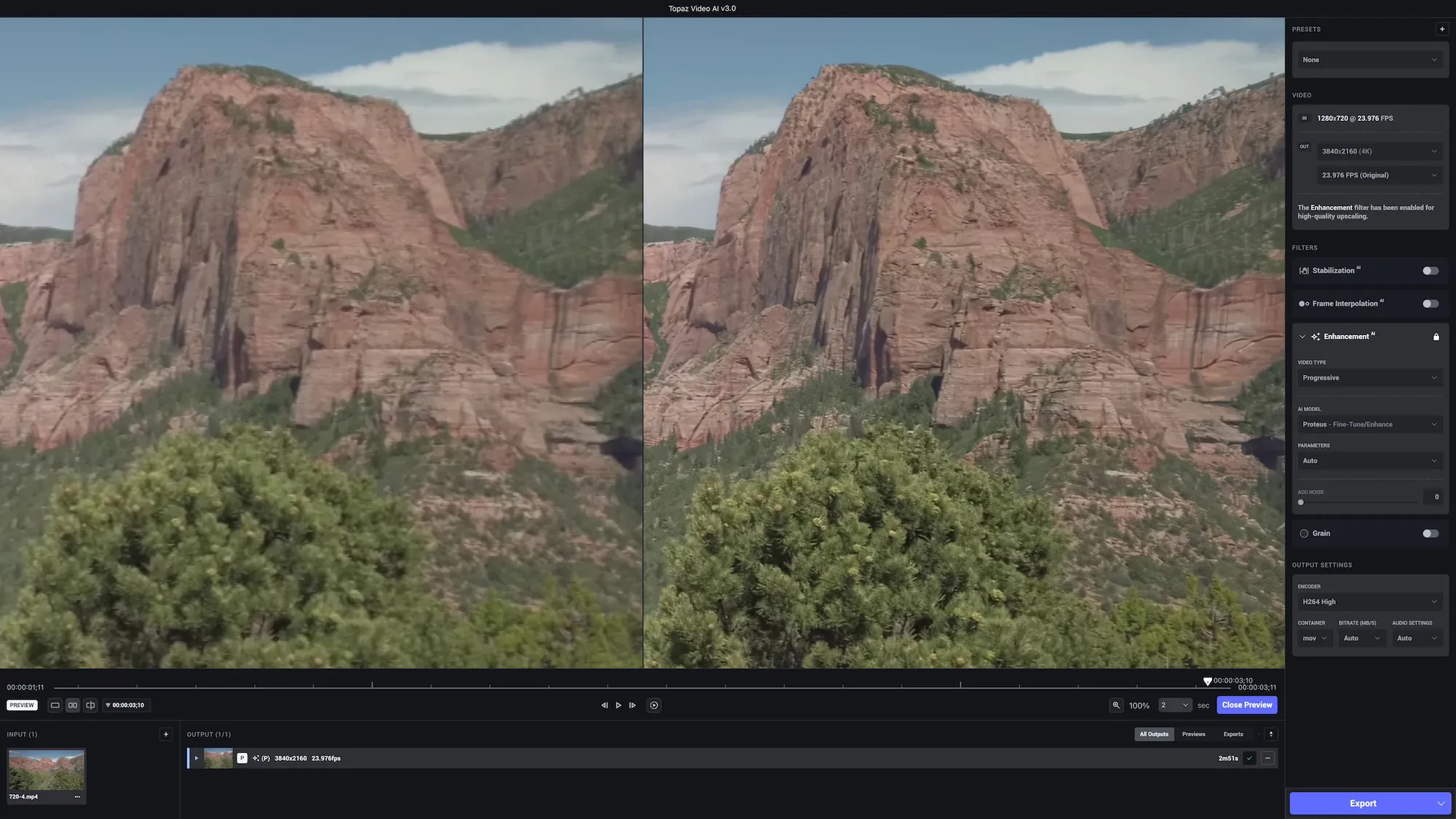Screen dimensions: 1456x819
Task: Select the Encoder H264 High dropdown
Action: click(x=1368, y=602)
